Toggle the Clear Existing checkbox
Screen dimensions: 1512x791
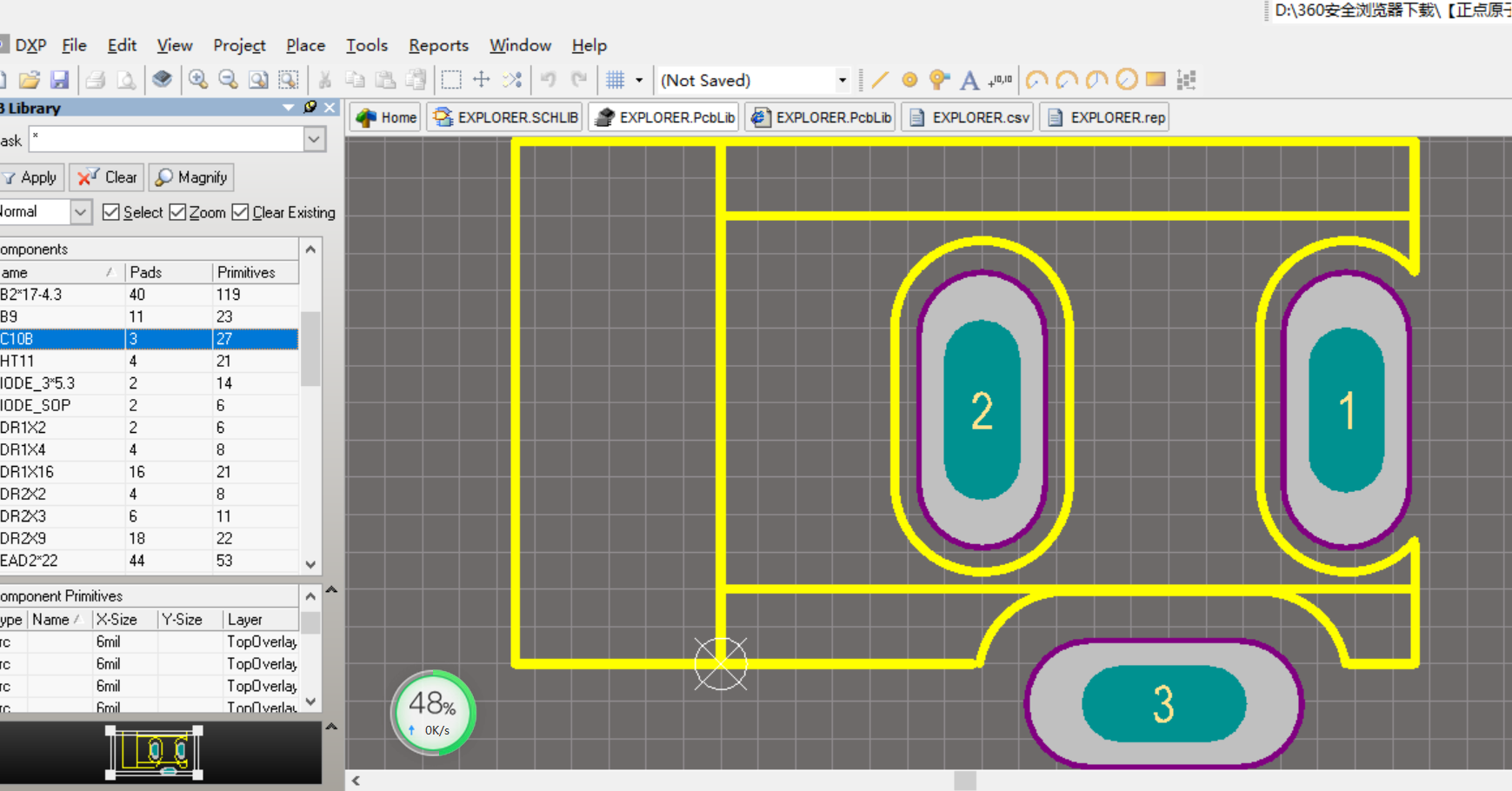(x=240, y=212)
